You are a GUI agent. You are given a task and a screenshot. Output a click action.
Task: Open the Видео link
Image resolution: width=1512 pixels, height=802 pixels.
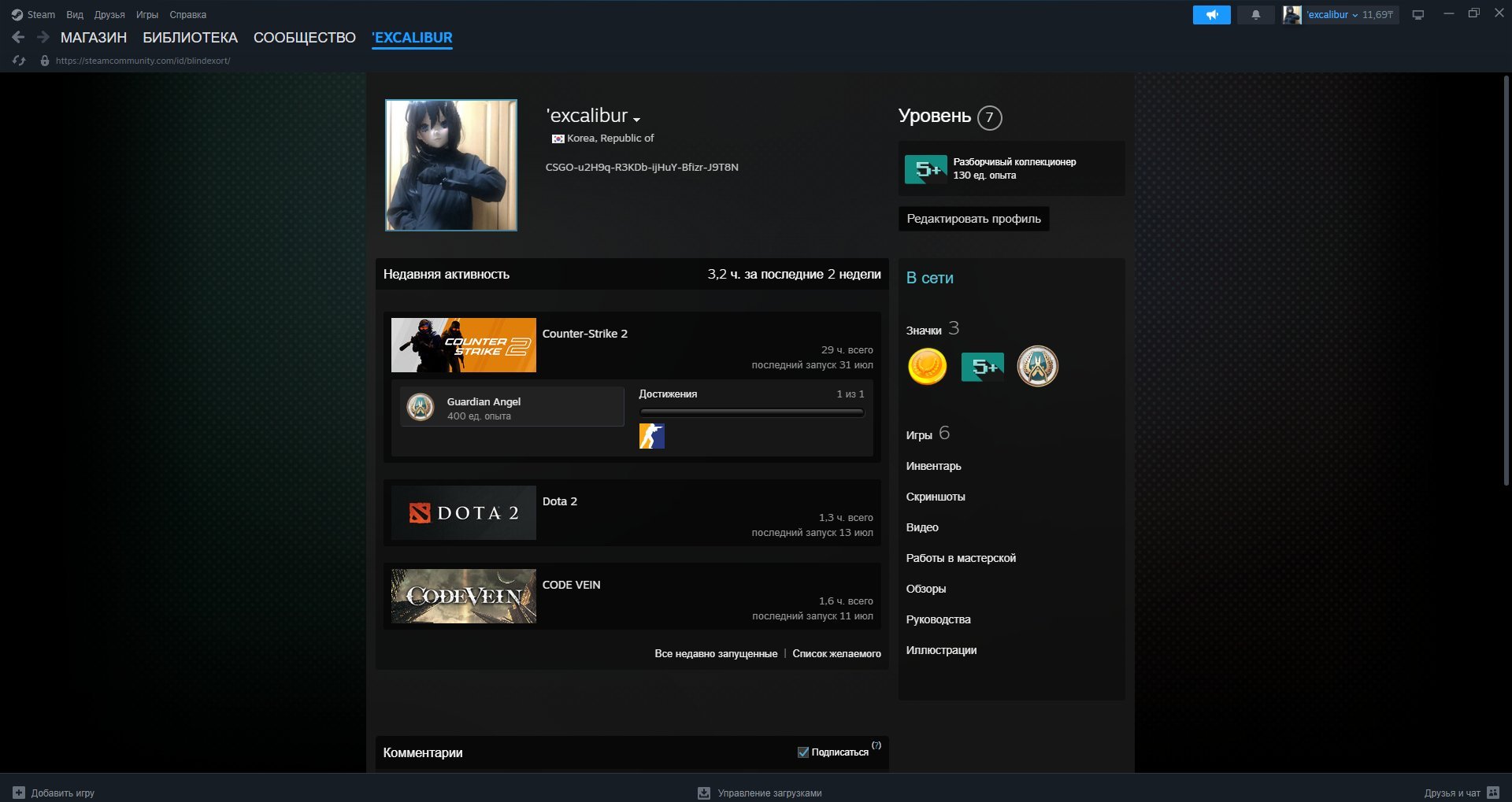pos(922,527)
